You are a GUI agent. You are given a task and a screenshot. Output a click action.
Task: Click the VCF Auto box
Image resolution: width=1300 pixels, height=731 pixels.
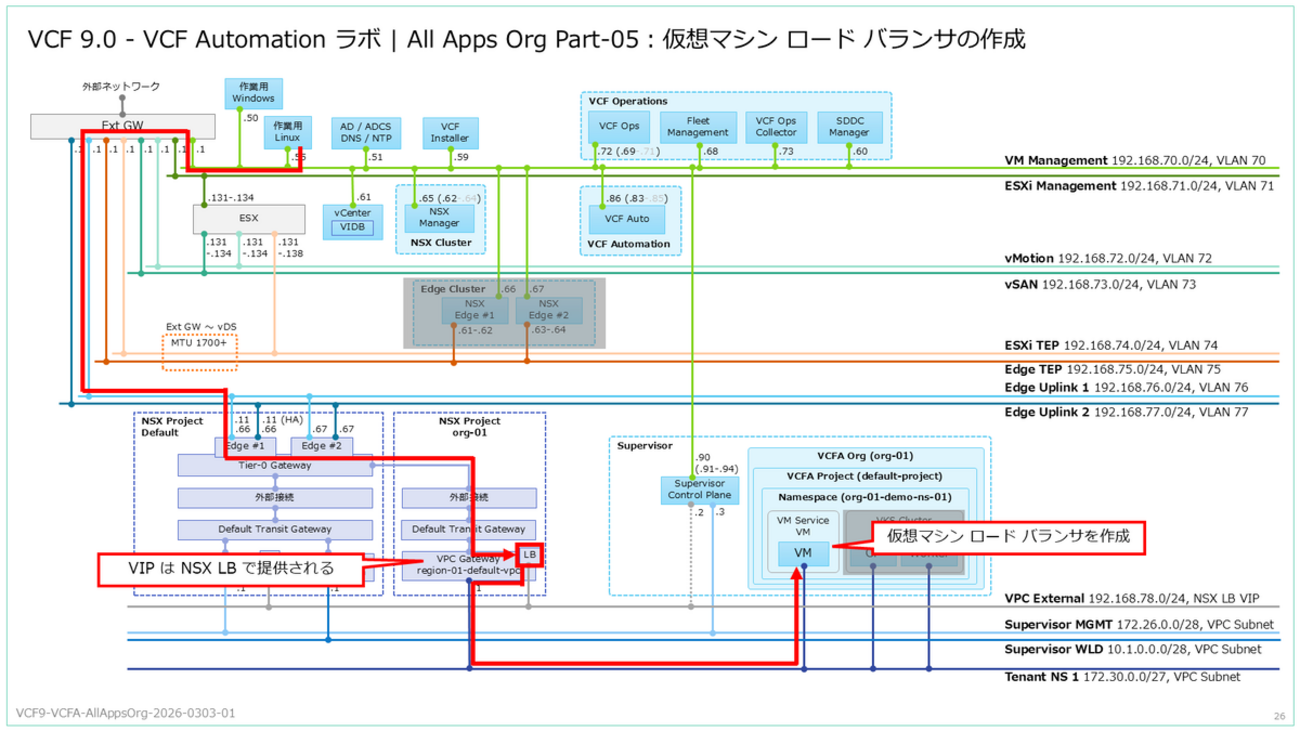pyautogui.click(x=625, y=217)
